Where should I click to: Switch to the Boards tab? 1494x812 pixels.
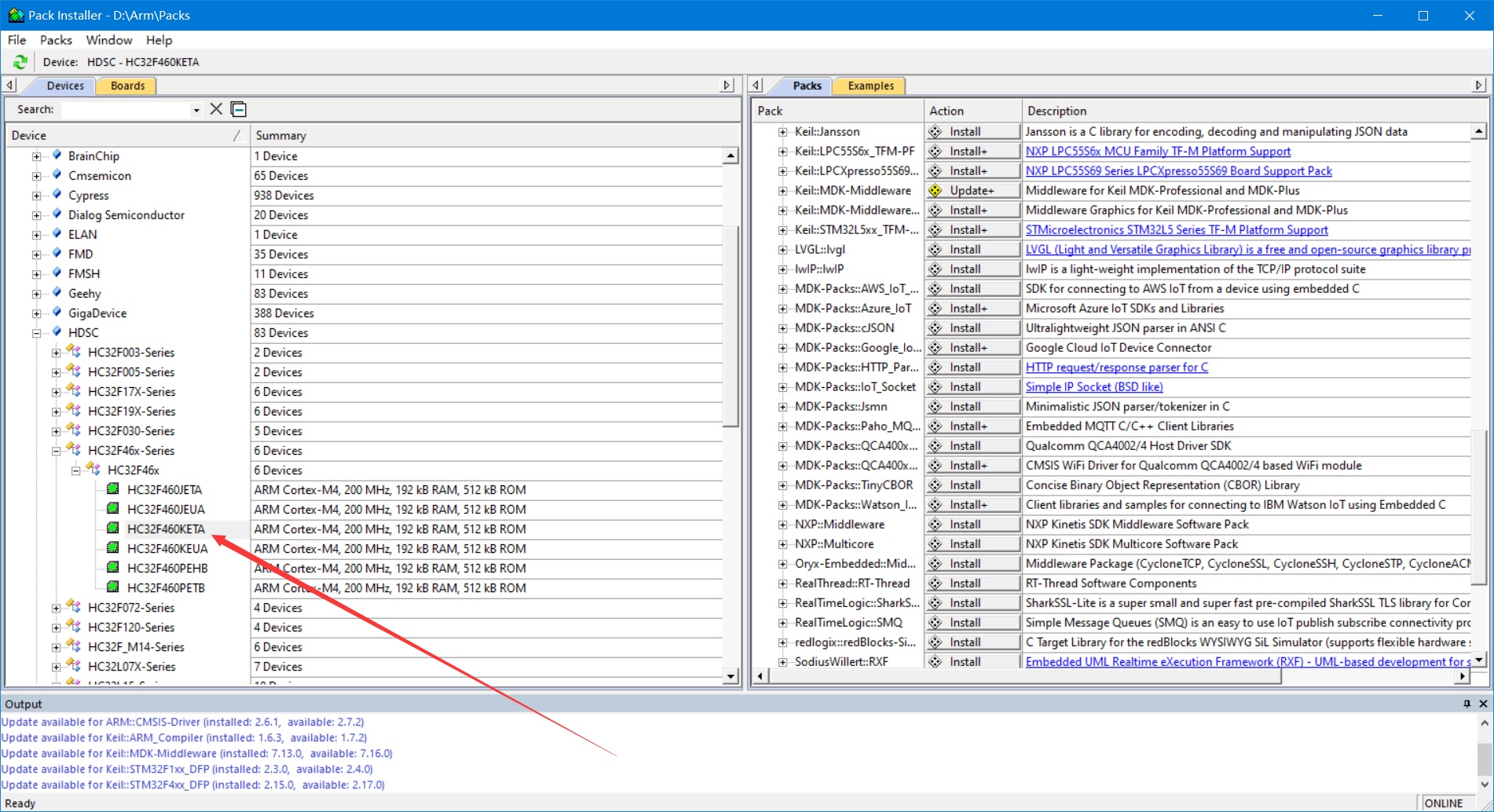[x=127, y=86]
